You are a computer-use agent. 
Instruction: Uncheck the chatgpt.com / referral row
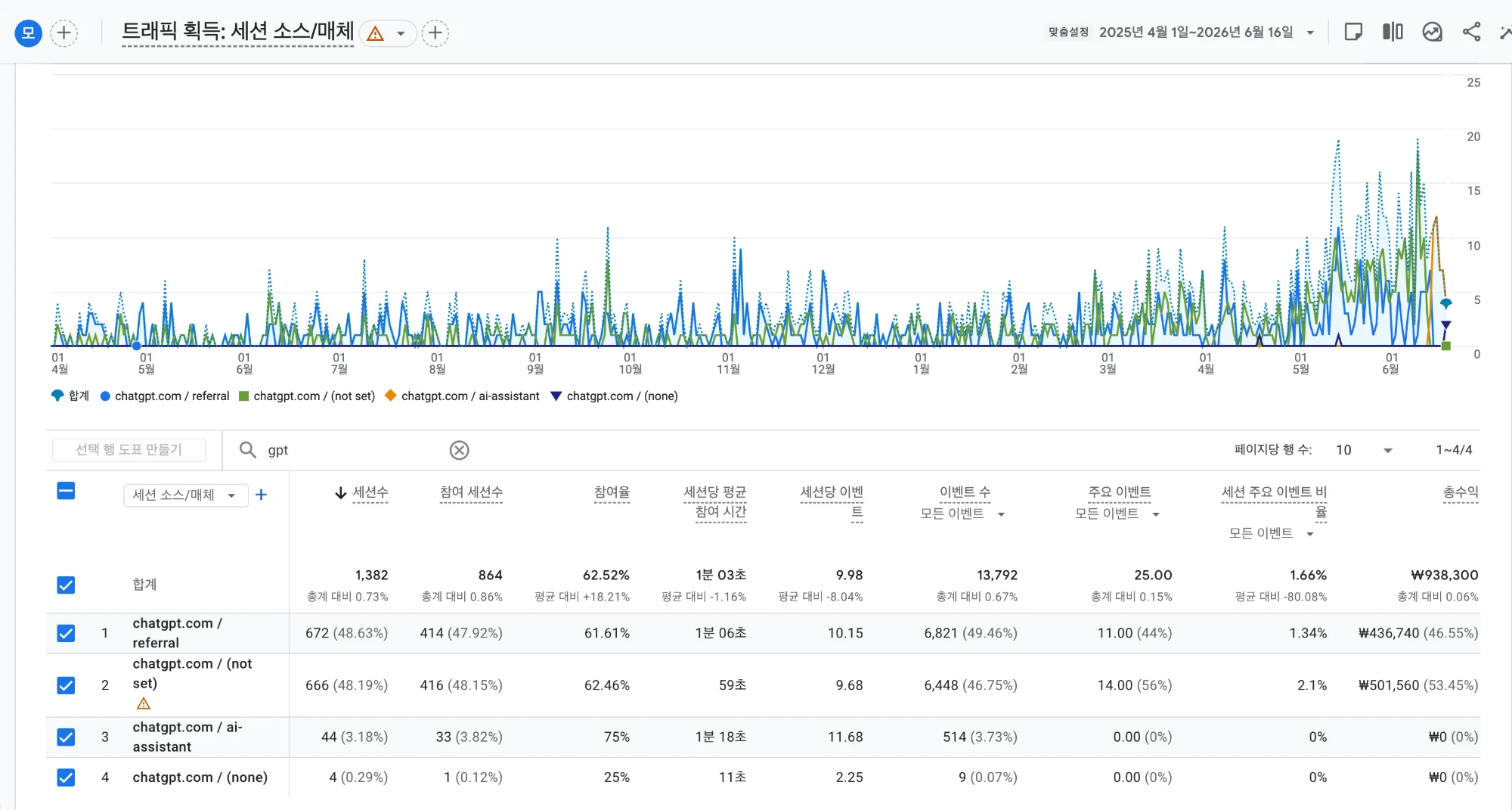pos(66,633)
